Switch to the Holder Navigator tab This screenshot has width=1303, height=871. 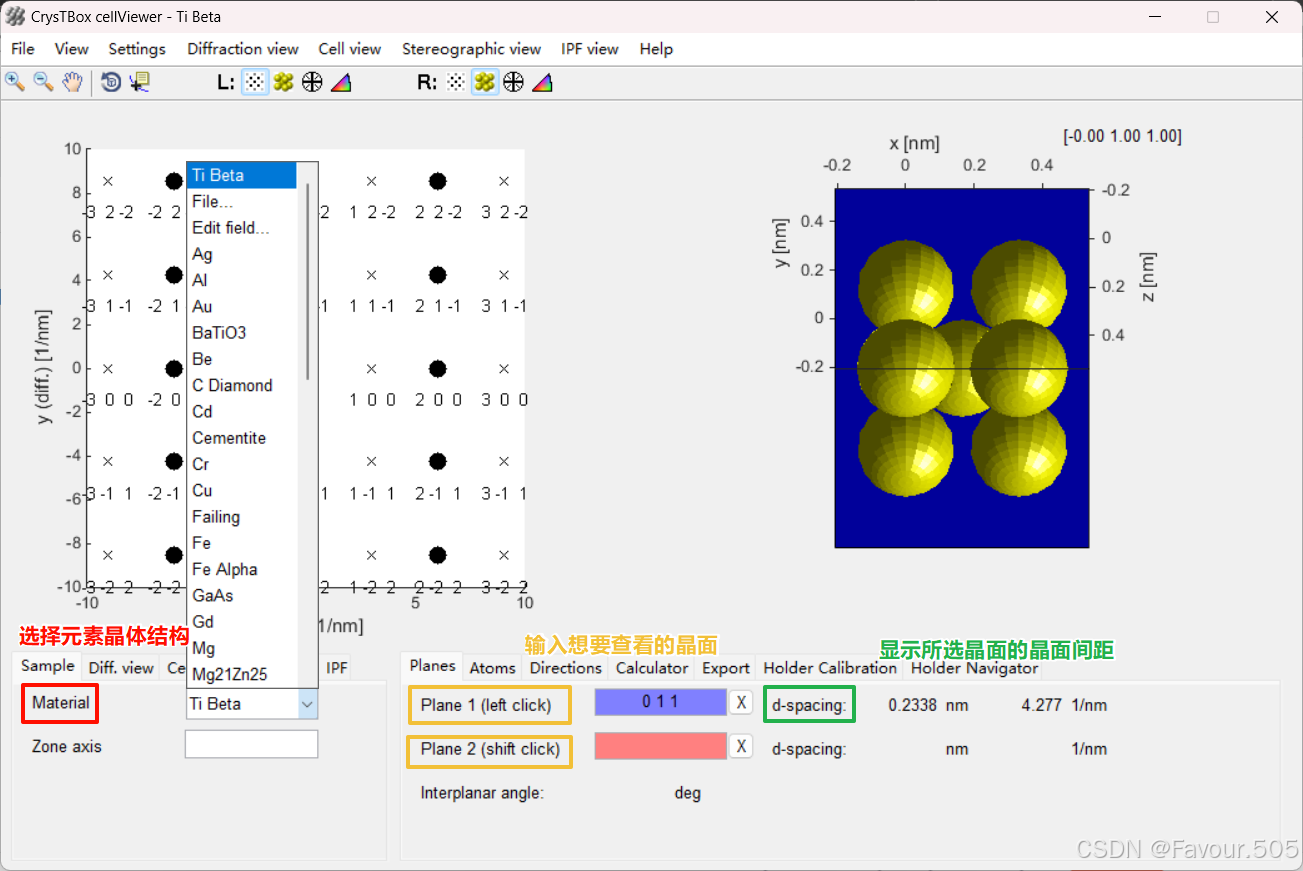pos(974,668)
